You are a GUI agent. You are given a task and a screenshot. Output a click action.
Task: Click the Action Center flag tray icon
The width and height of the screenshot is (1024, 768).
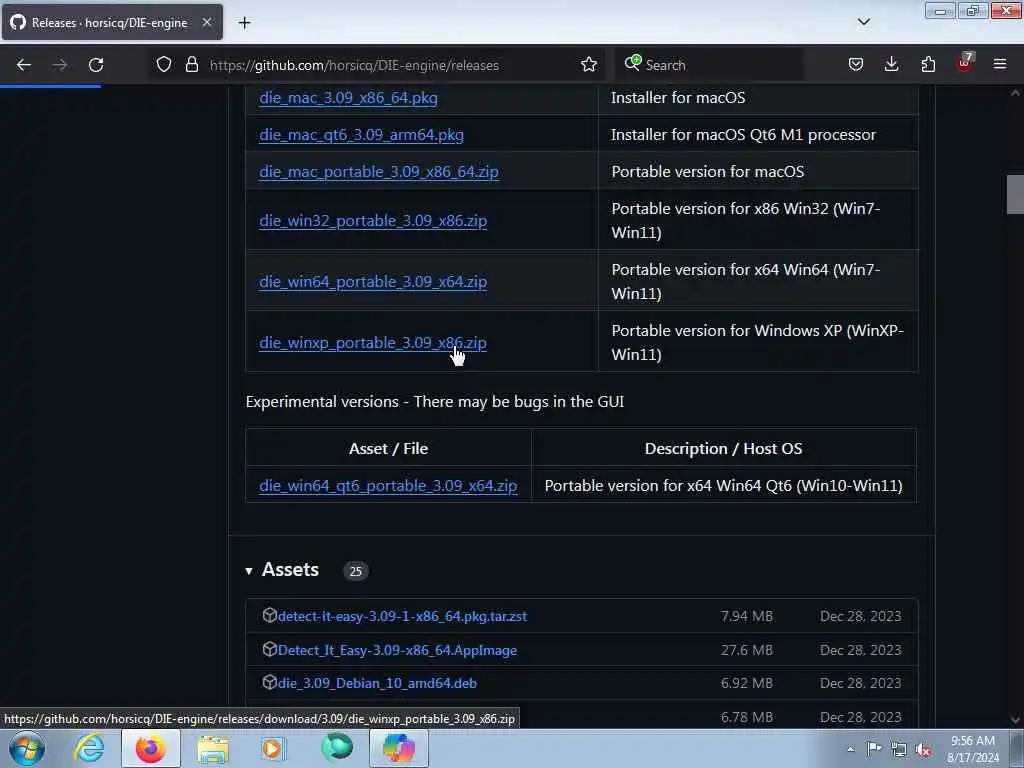coord(874,749)
